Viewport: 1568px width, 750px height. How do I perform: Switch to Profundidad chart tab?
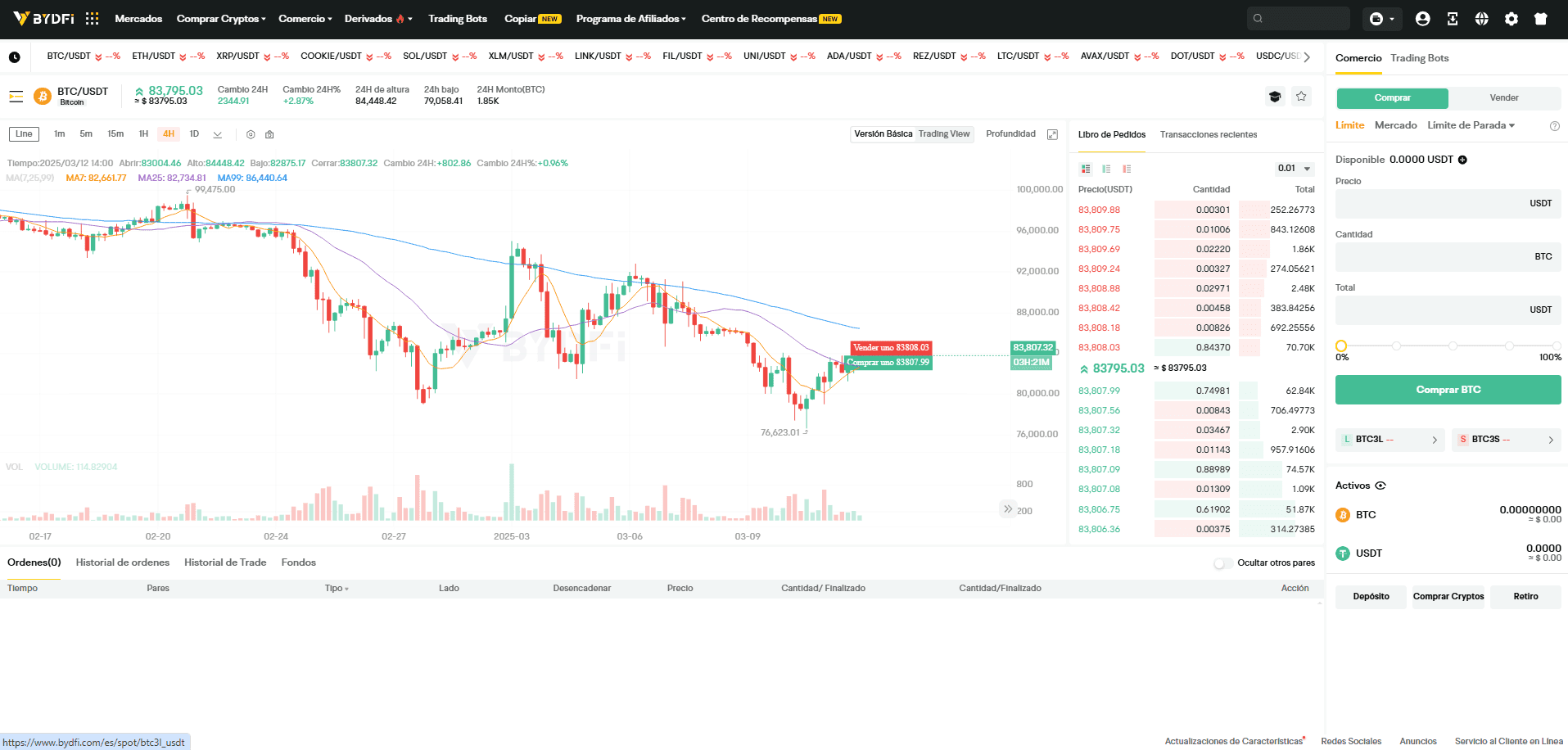1010,134
